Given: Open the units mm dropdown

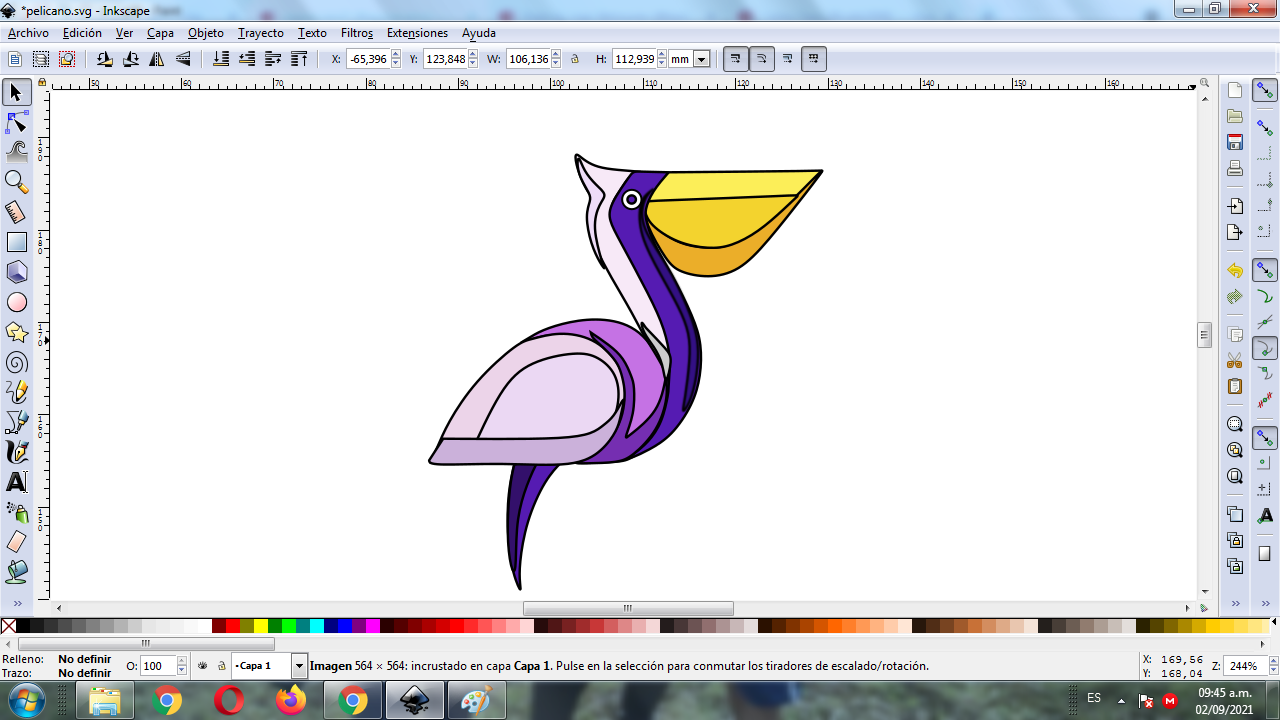Looking at the screenshot, I should pos(701,59).
